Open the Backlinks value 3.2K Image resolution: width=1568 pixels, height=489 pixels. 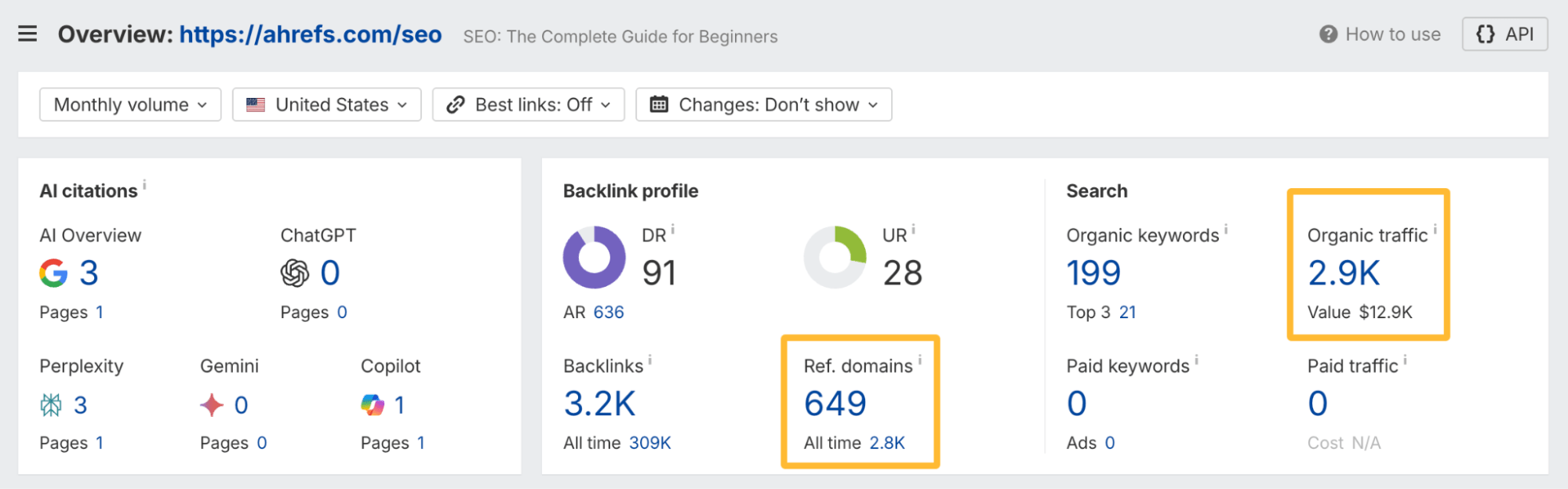tap(599, 404)
